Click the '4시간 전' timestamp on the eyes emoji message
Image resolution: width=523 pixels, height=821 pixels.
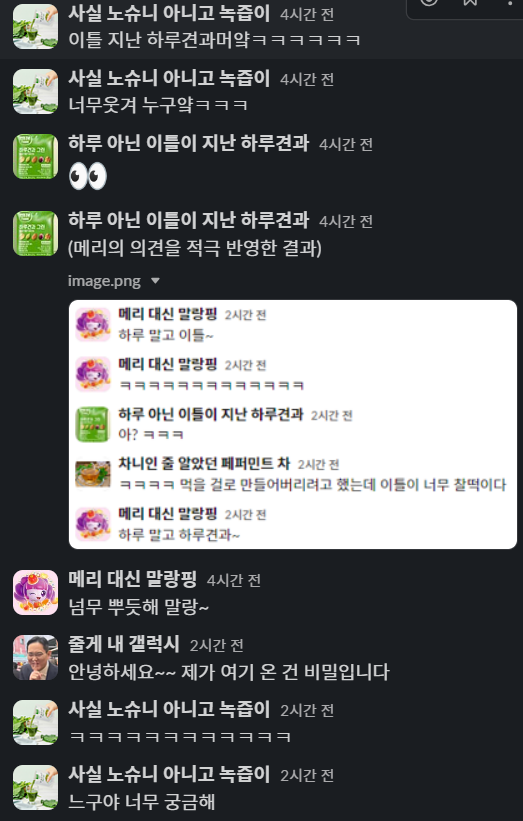(x=346, y=145)
